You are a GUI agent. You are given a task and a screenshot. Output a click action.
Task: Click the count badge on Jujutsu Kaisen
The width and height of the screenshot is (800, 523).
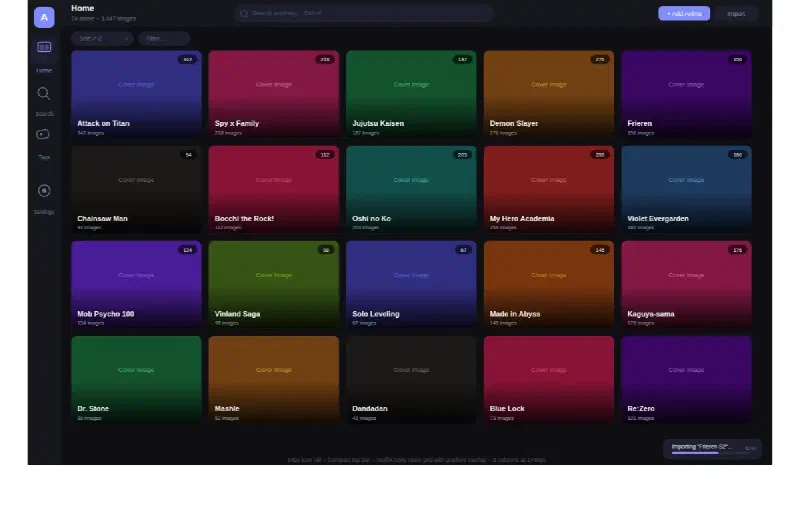[462, 60]
